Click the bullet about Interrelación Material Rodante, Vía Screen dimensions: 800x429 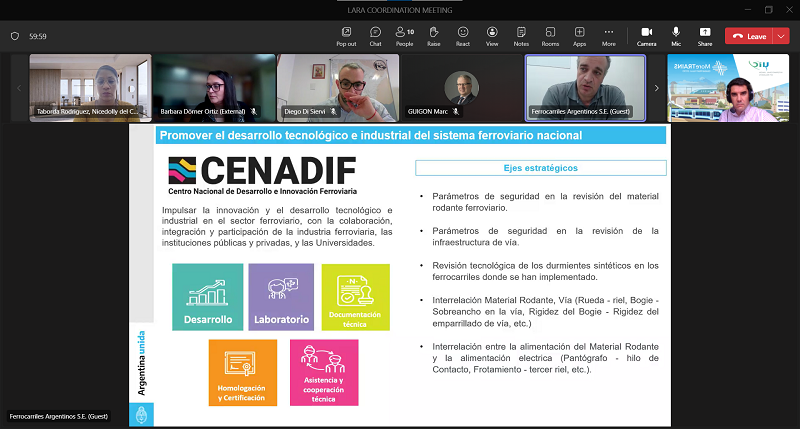tap(545, 312)
